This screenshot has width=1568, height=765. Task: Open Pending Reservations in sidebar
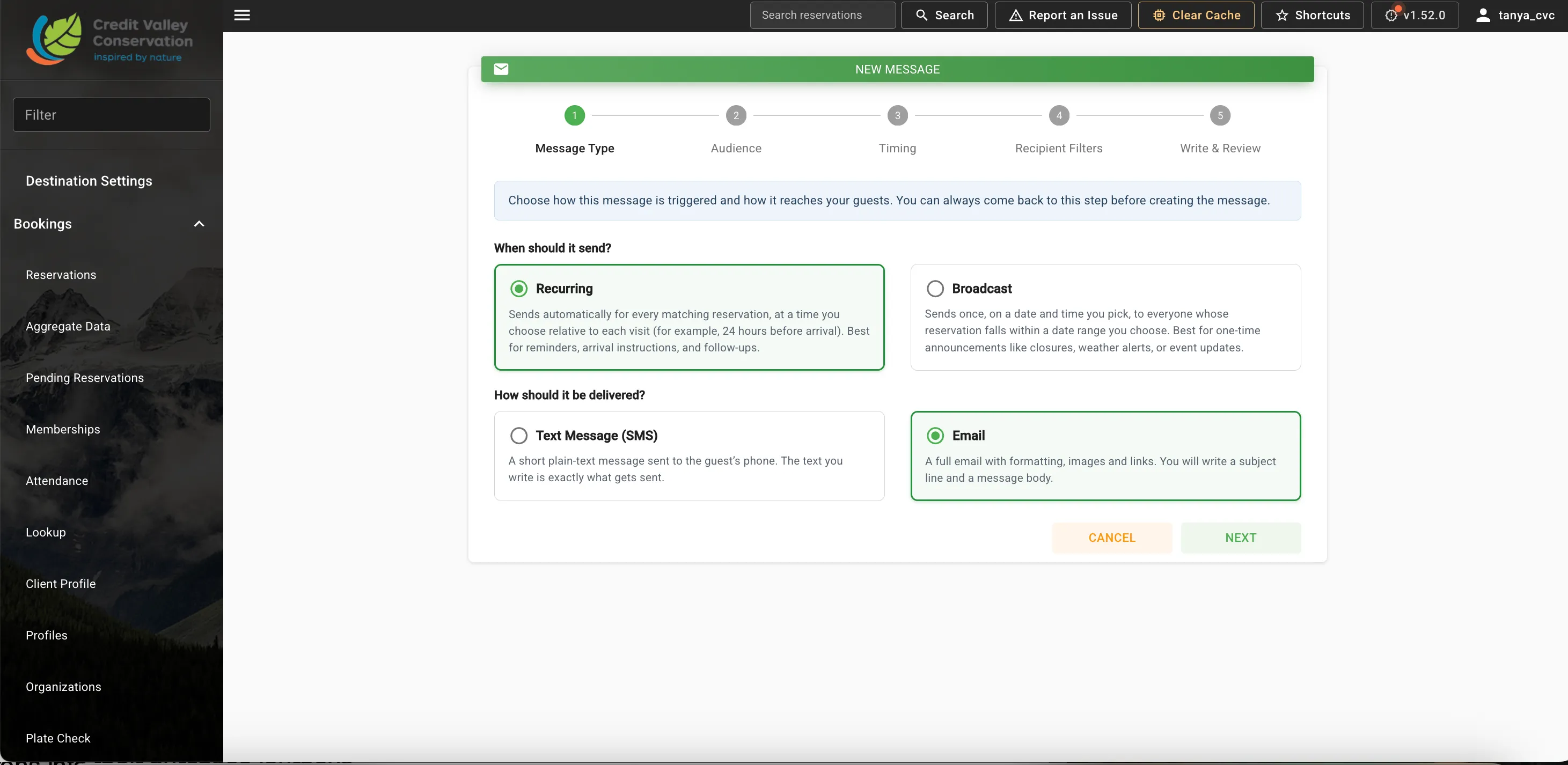tap(85, 378)
